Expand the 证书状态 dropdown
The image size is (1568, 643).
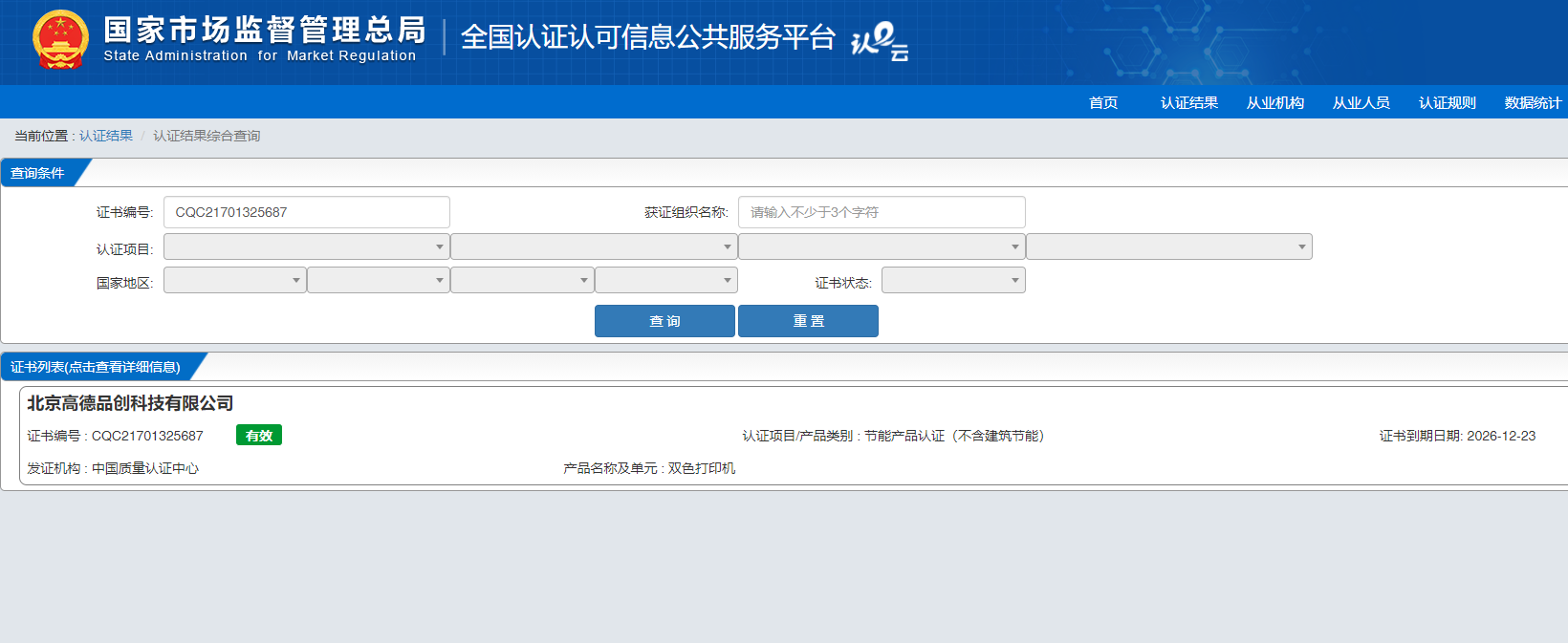click(x=953, y=280)
